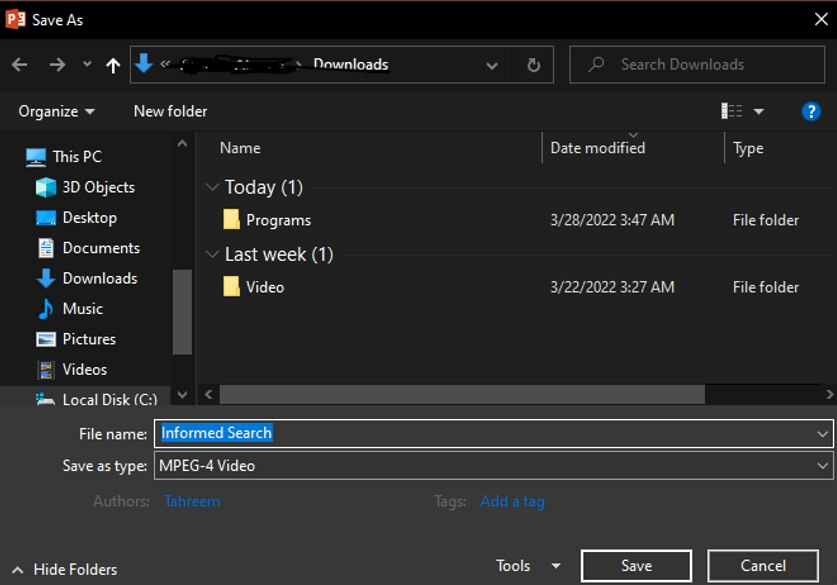Select Downloads in the address path
The image size is (837, 585).
pyautogui.click(x=351, y=64)
